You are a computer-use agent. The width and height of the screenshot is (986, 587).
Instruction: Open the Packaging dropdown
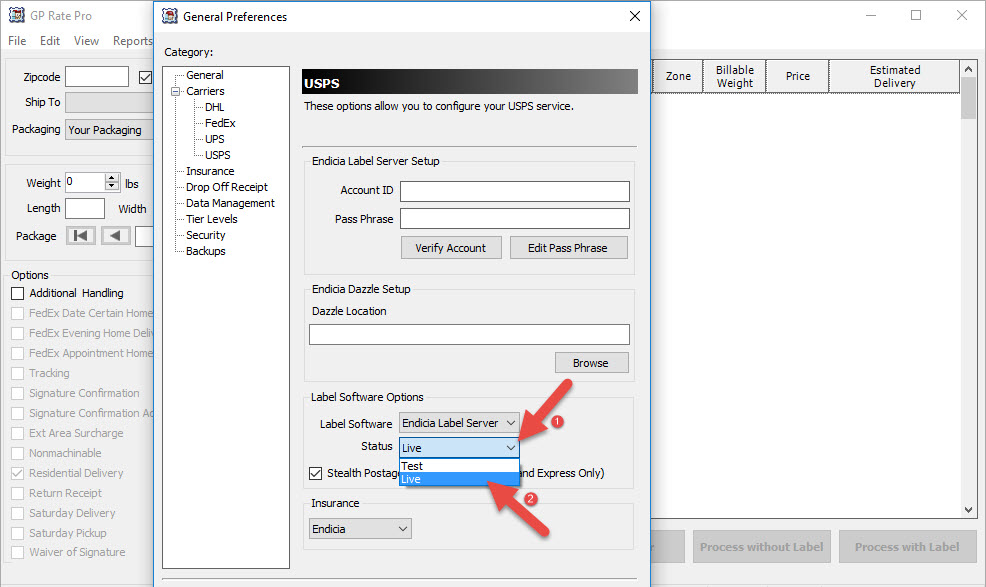109,130
